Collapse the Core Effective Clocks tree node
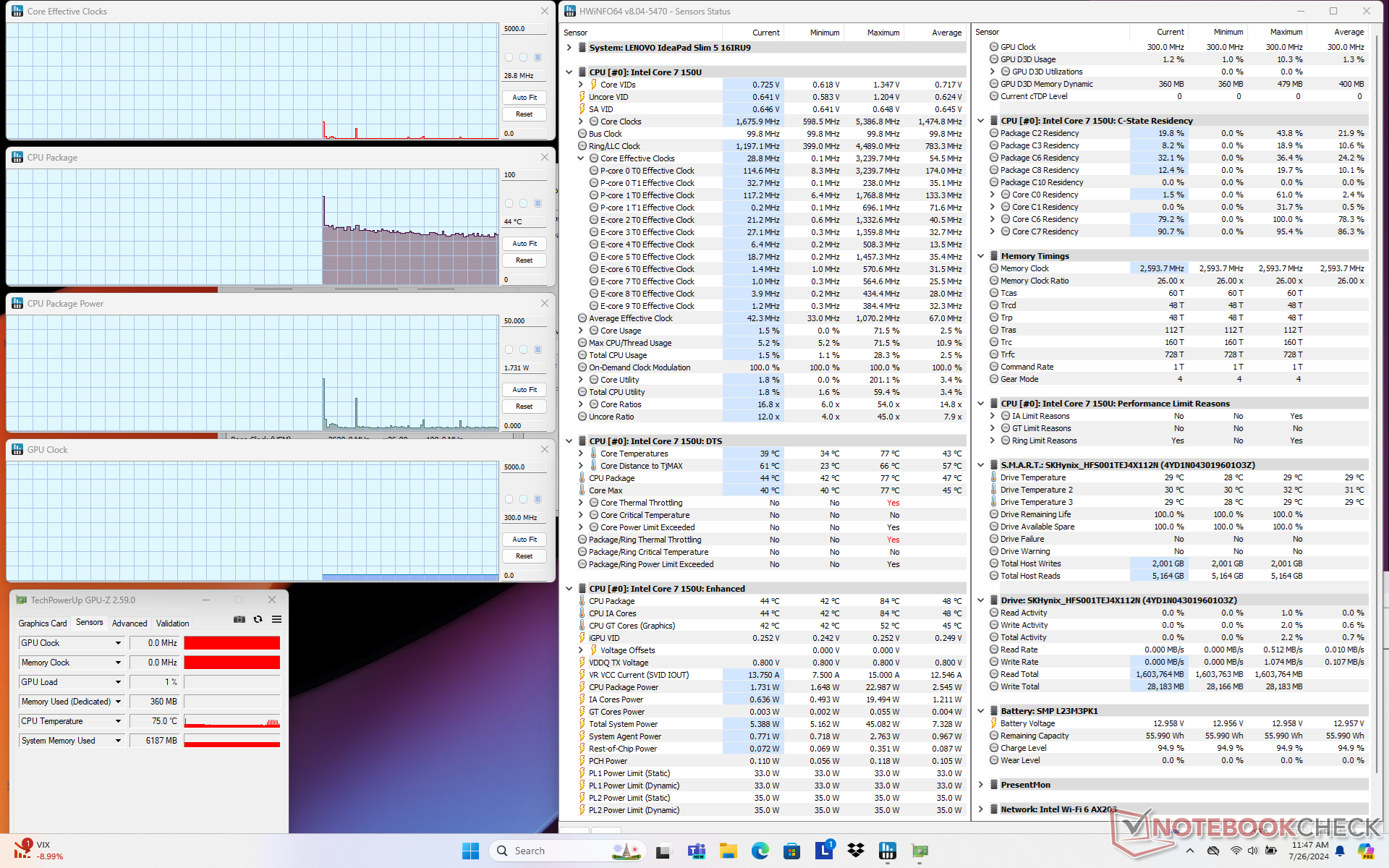This screenshot has width=1389, height=868. click(x=580, y=158)
